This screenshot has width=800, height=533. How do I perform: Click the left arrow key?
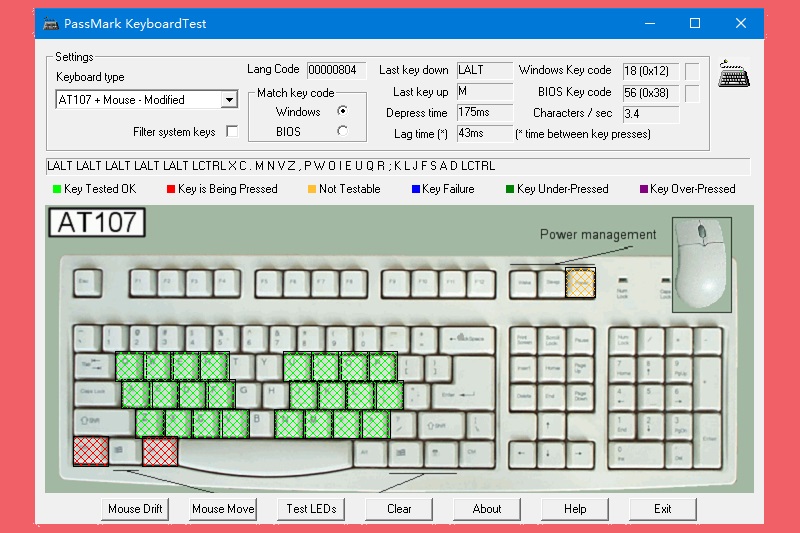521,453
